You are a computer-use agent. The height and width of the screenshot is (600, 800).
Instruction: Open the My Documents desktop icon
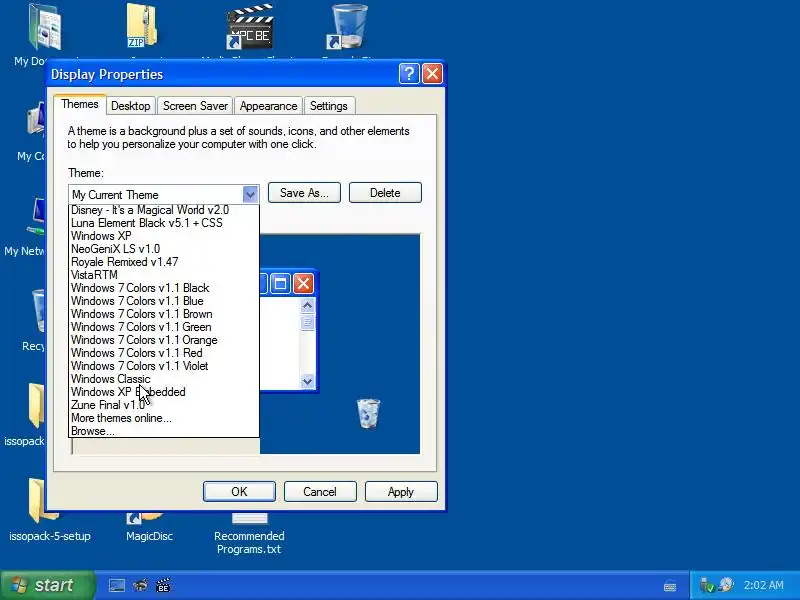coord(45,28)
